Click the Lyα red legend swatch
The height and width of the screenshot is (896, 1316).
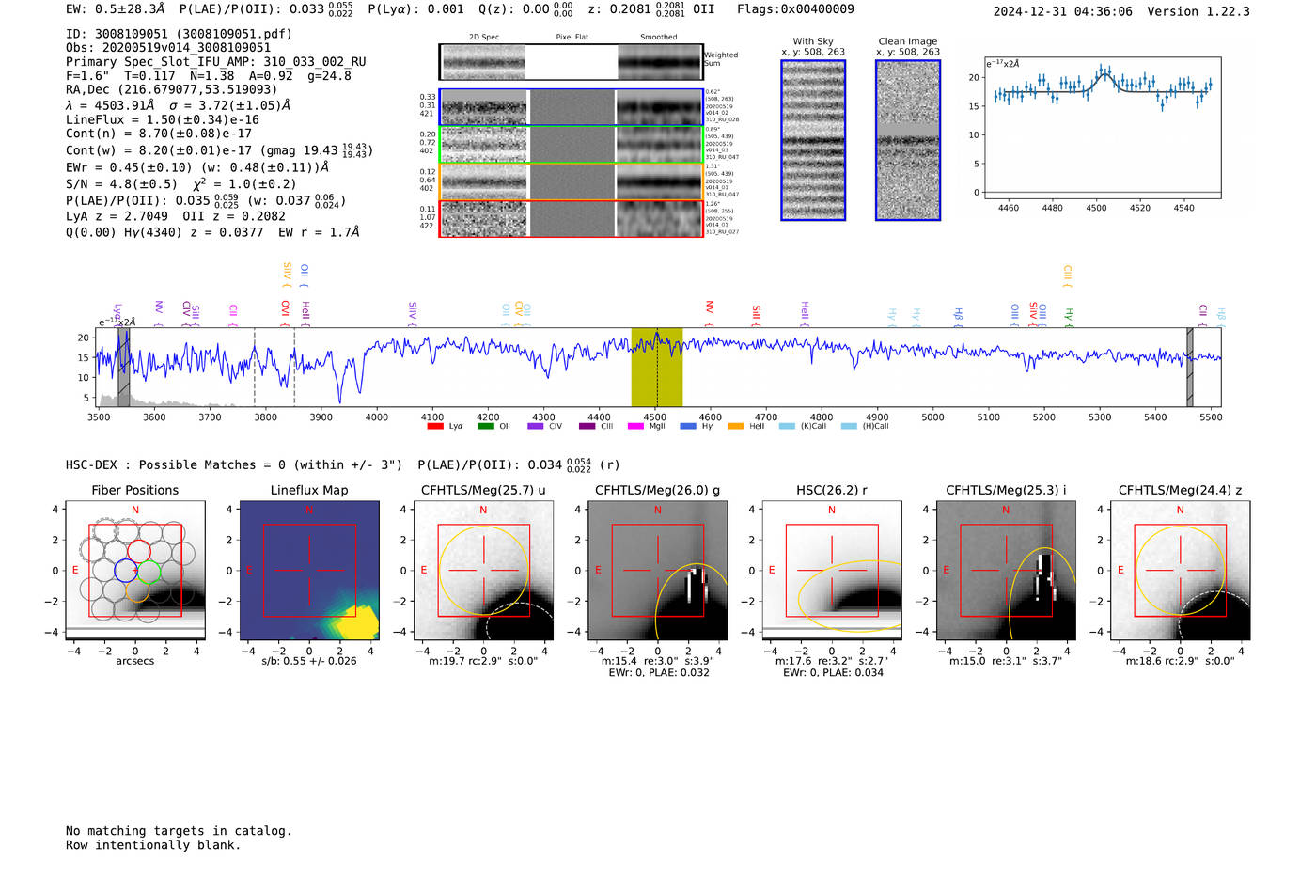434,426
